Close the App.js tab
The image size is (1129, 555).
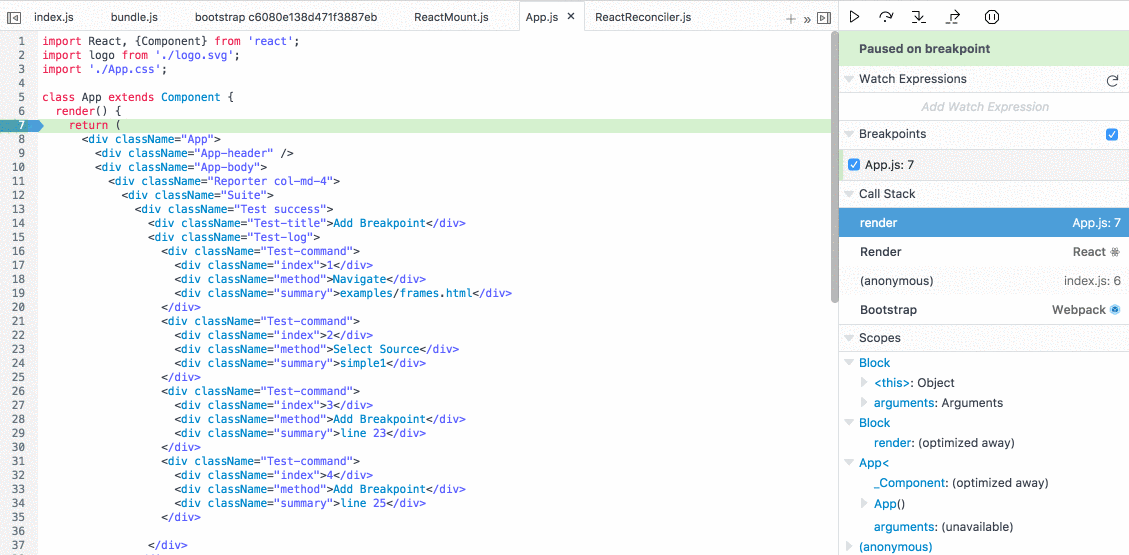571,17
